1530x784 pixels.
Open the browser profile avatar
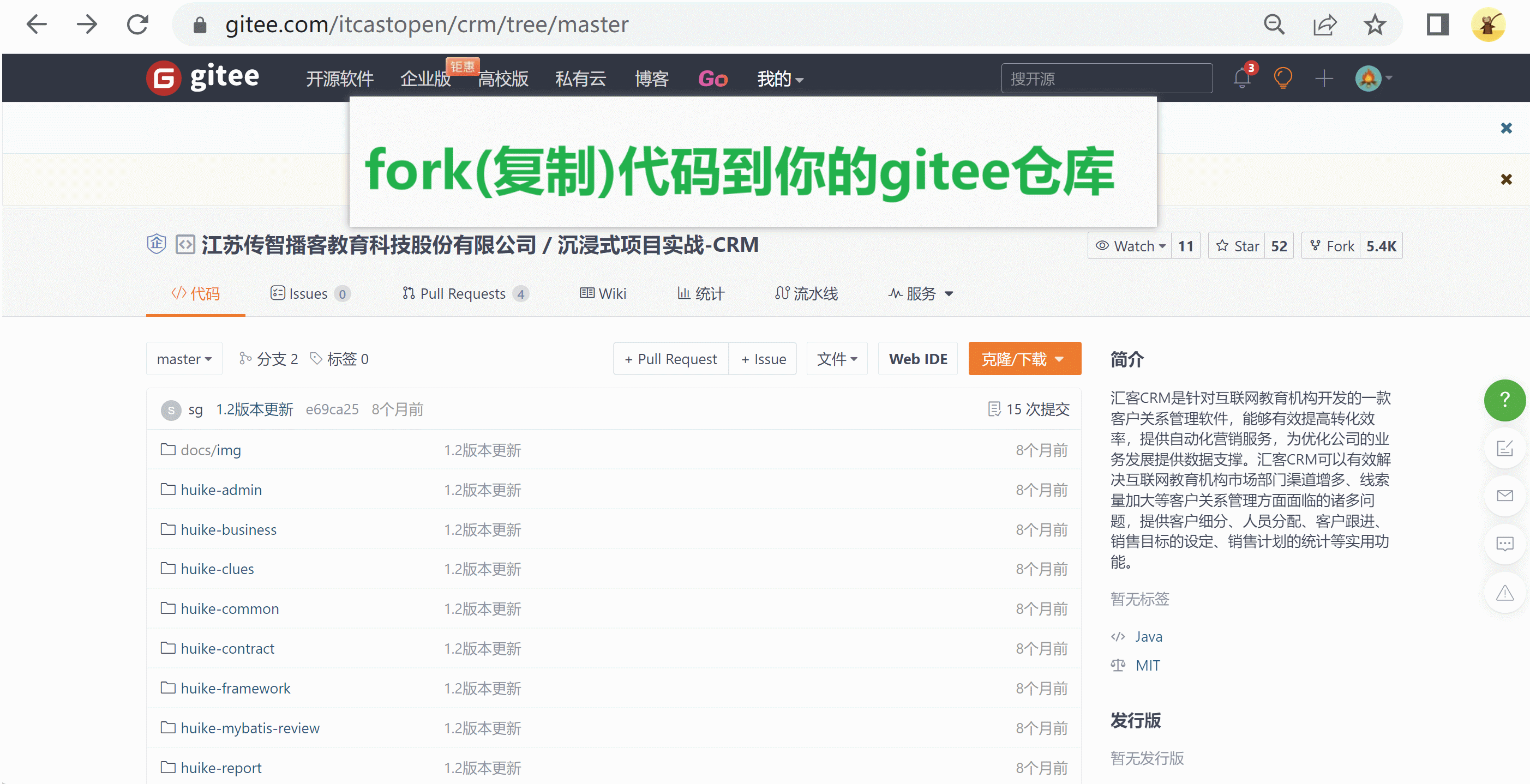click(1488, 25)
